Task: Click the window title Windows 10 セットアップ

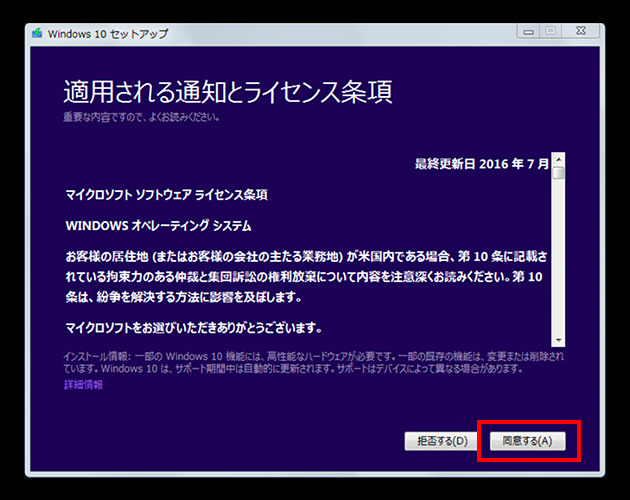Action: point(108,34)
